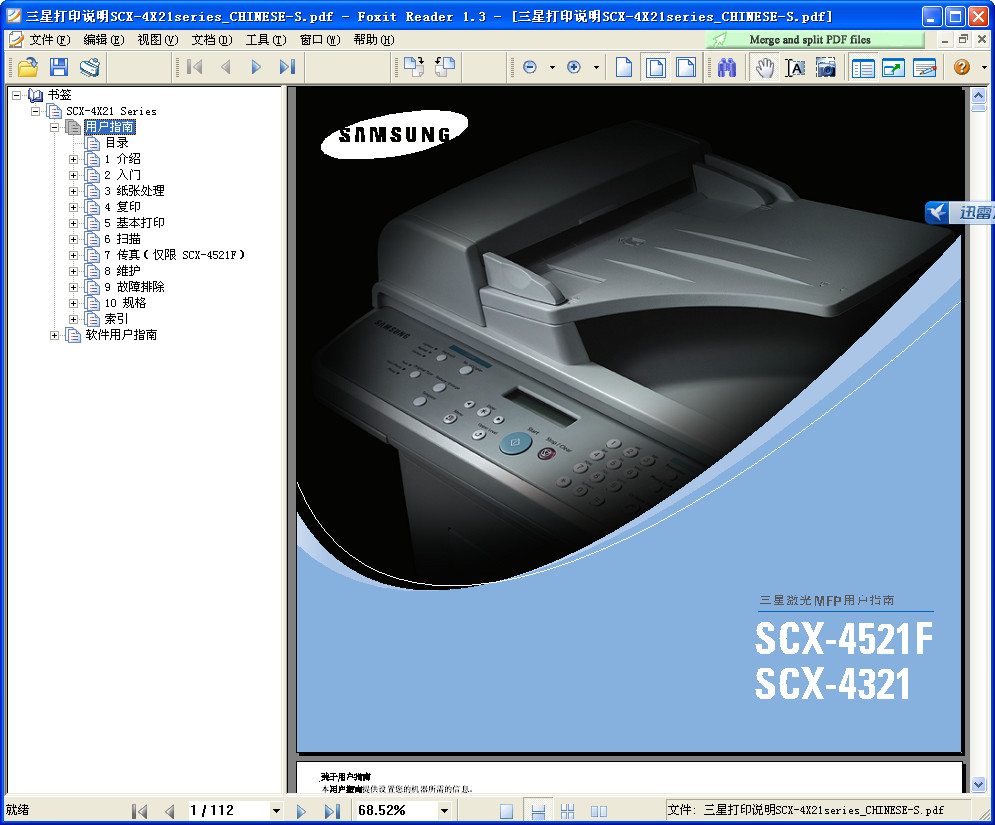The width and height of the screenshot is (995, 825).
Task: Open search with binoculars icon
Action: tap(727, 67)
